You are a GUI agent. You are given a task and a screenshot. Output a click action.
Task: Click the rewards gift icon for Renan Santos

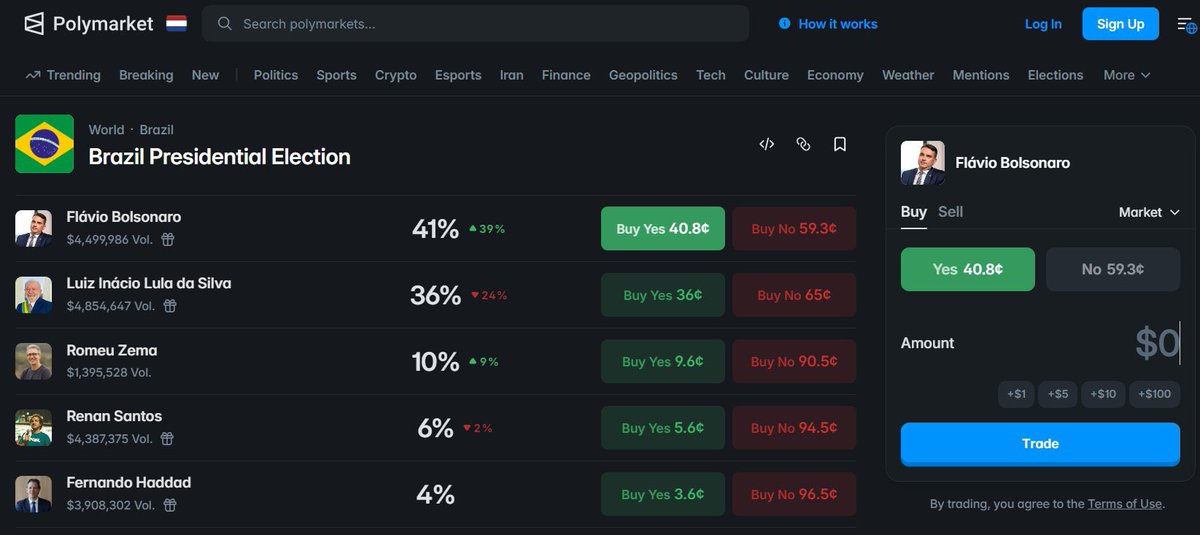[x=169, y=439]
